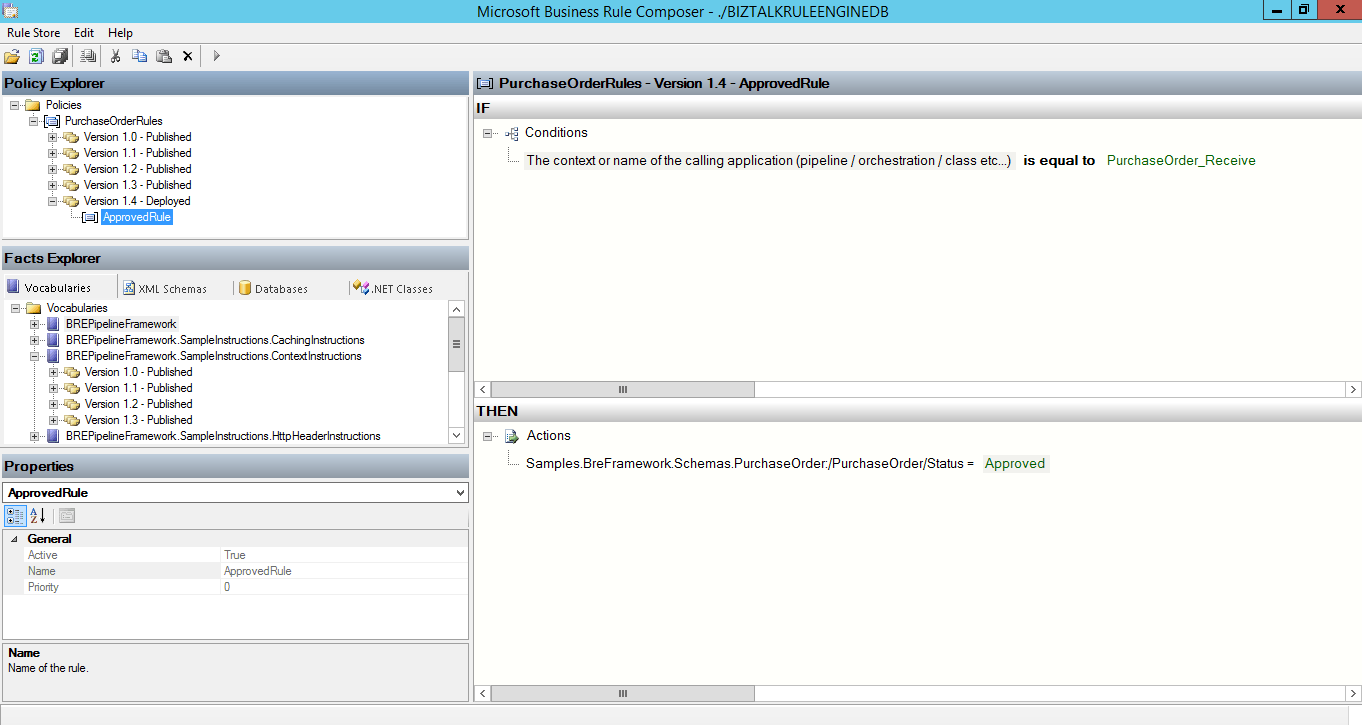Click the Vocabularies root folder icon
The height and width of the screenshot is (725, 1362).
pyautogui.click(x=33, y=308)
